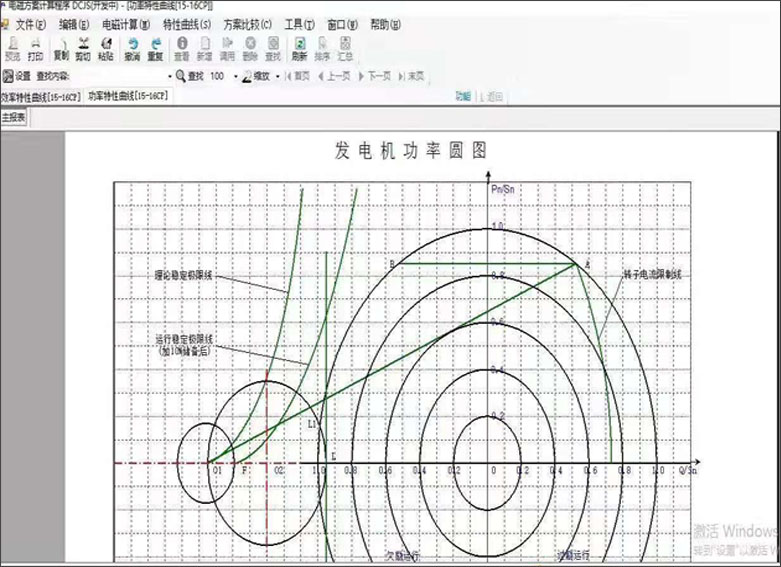The height and width of the screenshot is (567, 781).
Task: Go to 下一页 (next page)
Action: pos(375,75)
